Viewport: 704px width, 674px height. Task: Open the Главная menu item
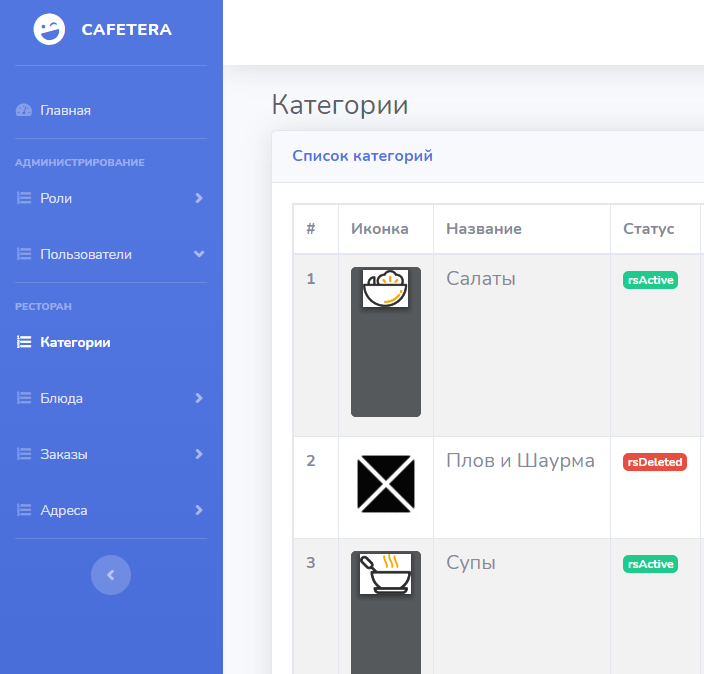coord(65,110)
